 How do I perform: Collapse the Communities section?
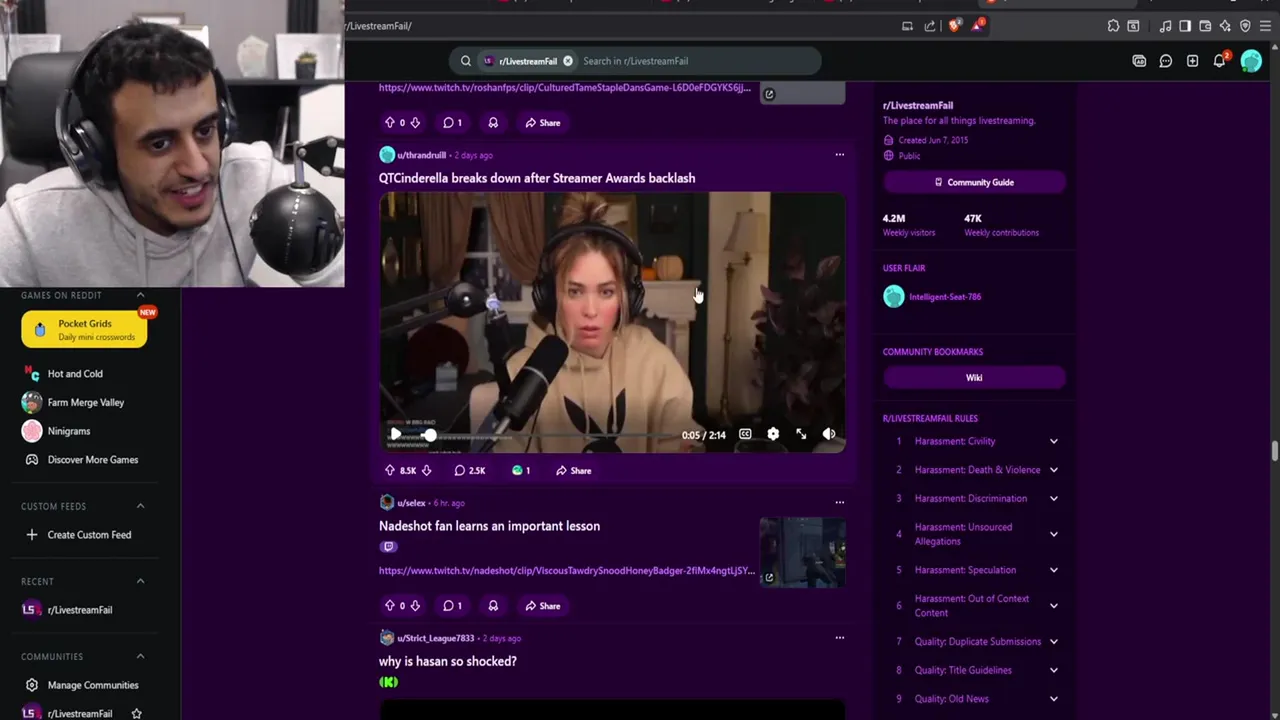click(x=140, y=656)
